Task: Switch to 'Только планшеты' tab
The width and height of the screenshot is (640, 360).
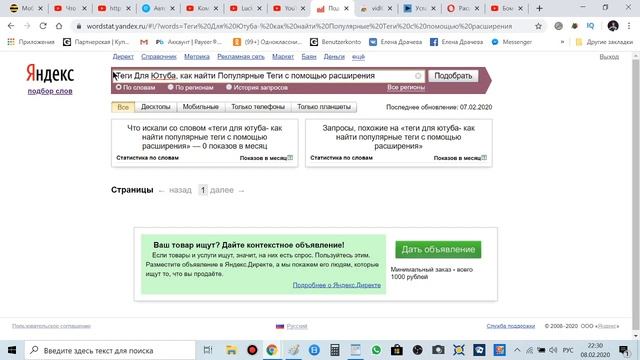Action: coord(324,107)
